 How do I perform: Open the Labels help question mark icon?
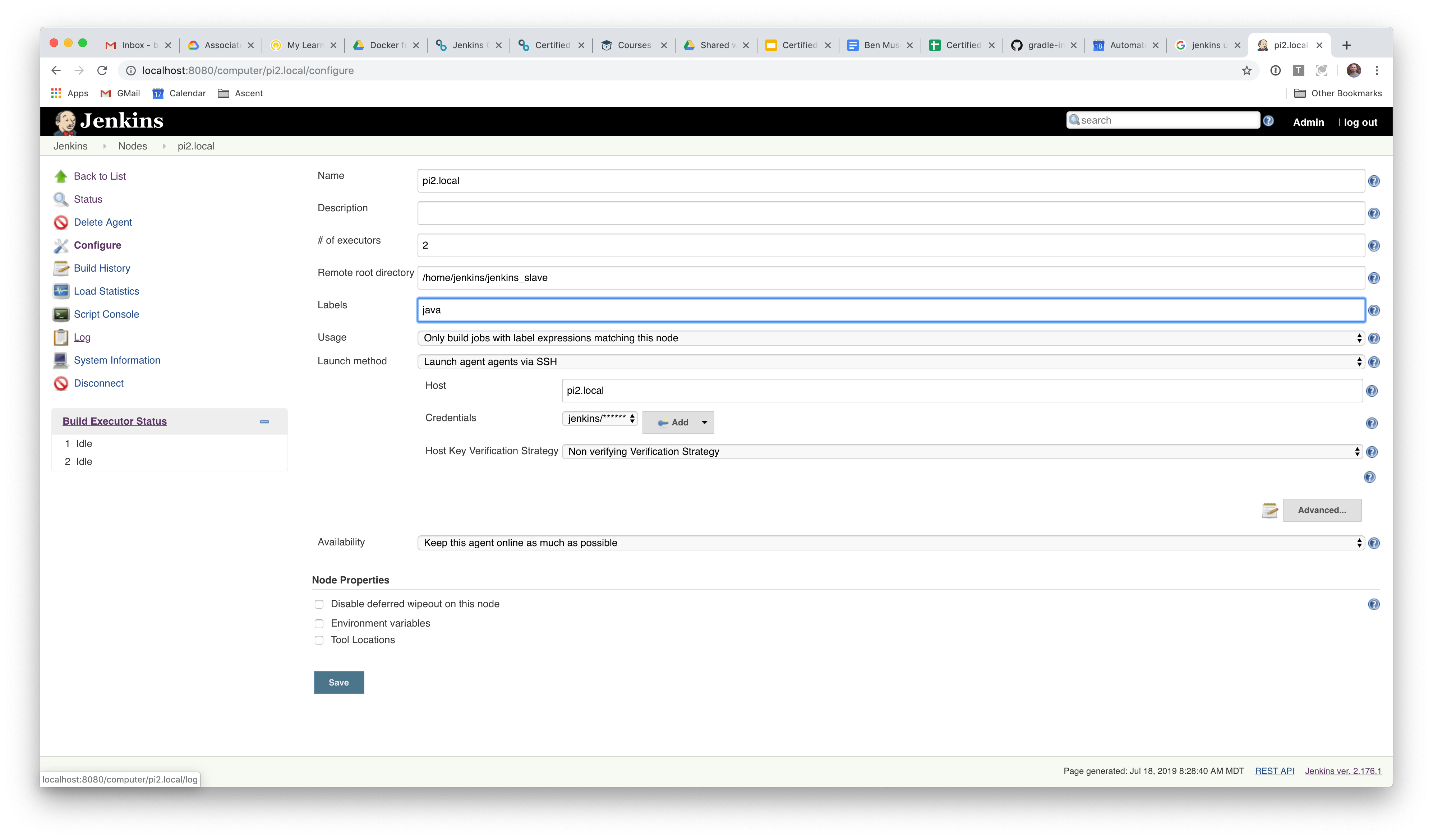pyautogui.click(x=1374, y=310)
